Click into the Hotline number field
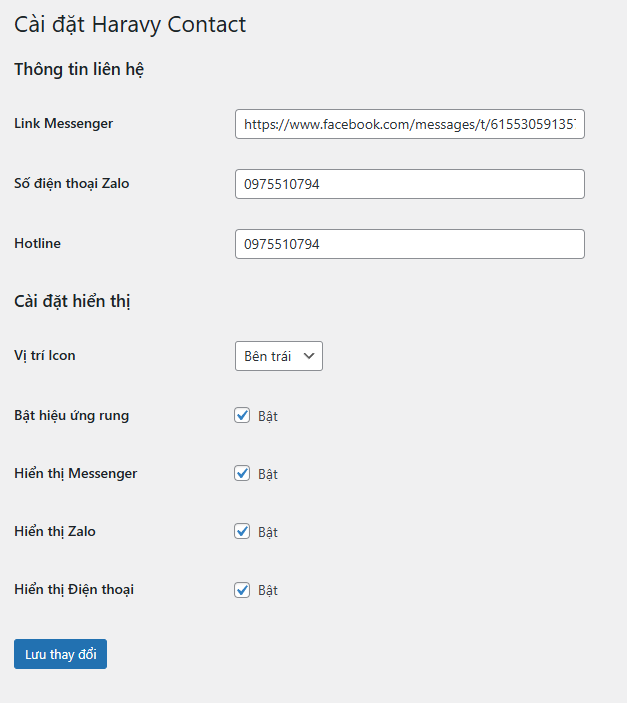This screenshot has width=627, height=703. coord(409,244)
